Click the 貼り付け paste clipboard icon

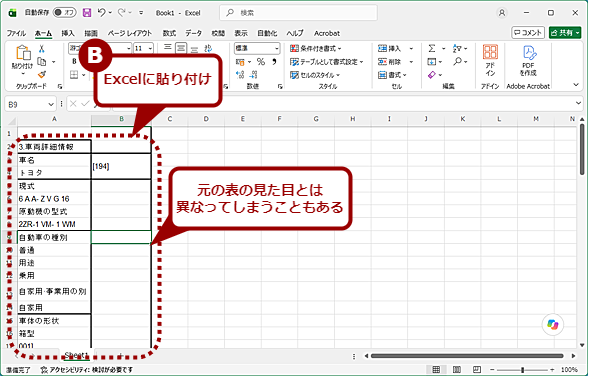pos(23,53)
